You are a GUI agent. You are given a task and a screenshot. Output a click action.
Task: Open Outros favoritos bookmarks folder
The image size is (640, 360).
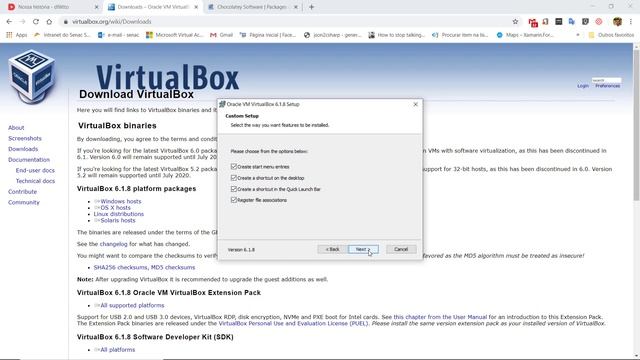pyautogui.click(x=611, y=35)
